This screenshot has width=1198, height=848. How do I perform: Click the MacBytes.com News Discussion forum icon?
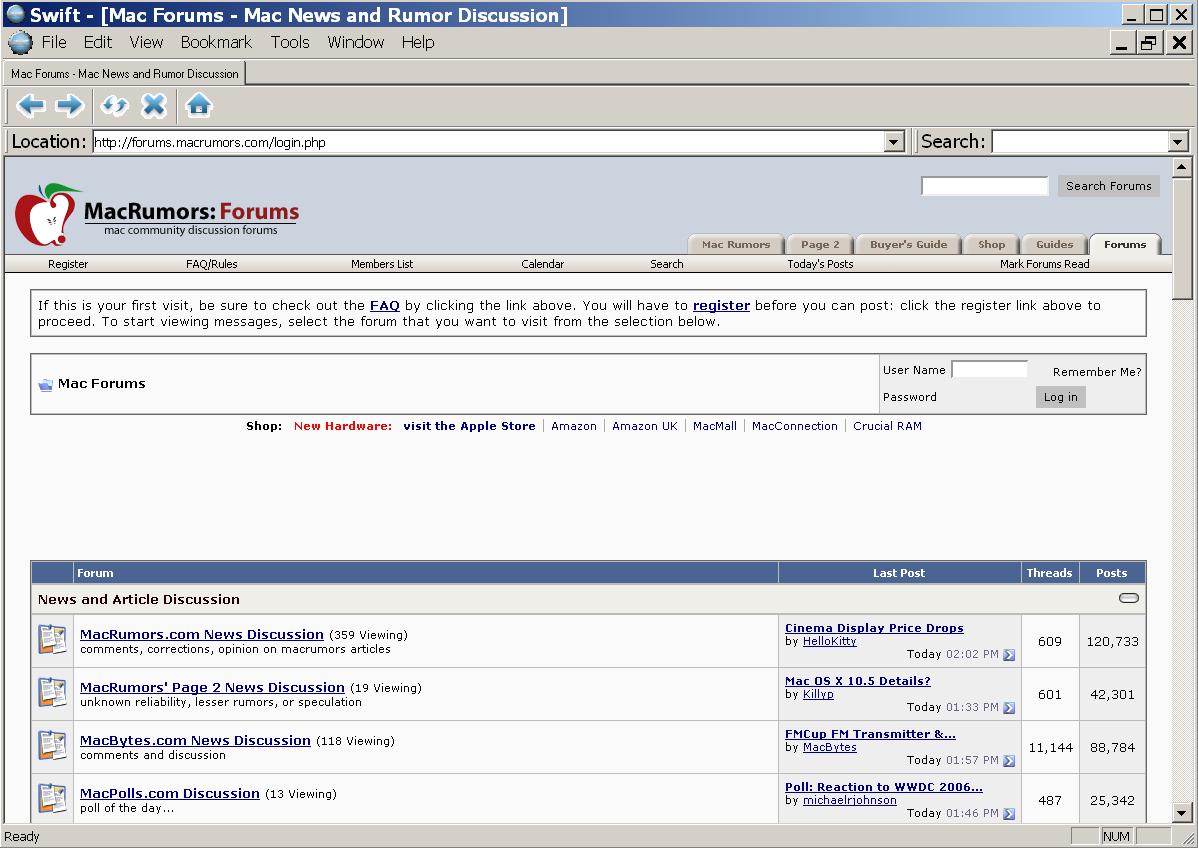click(53, 746)
